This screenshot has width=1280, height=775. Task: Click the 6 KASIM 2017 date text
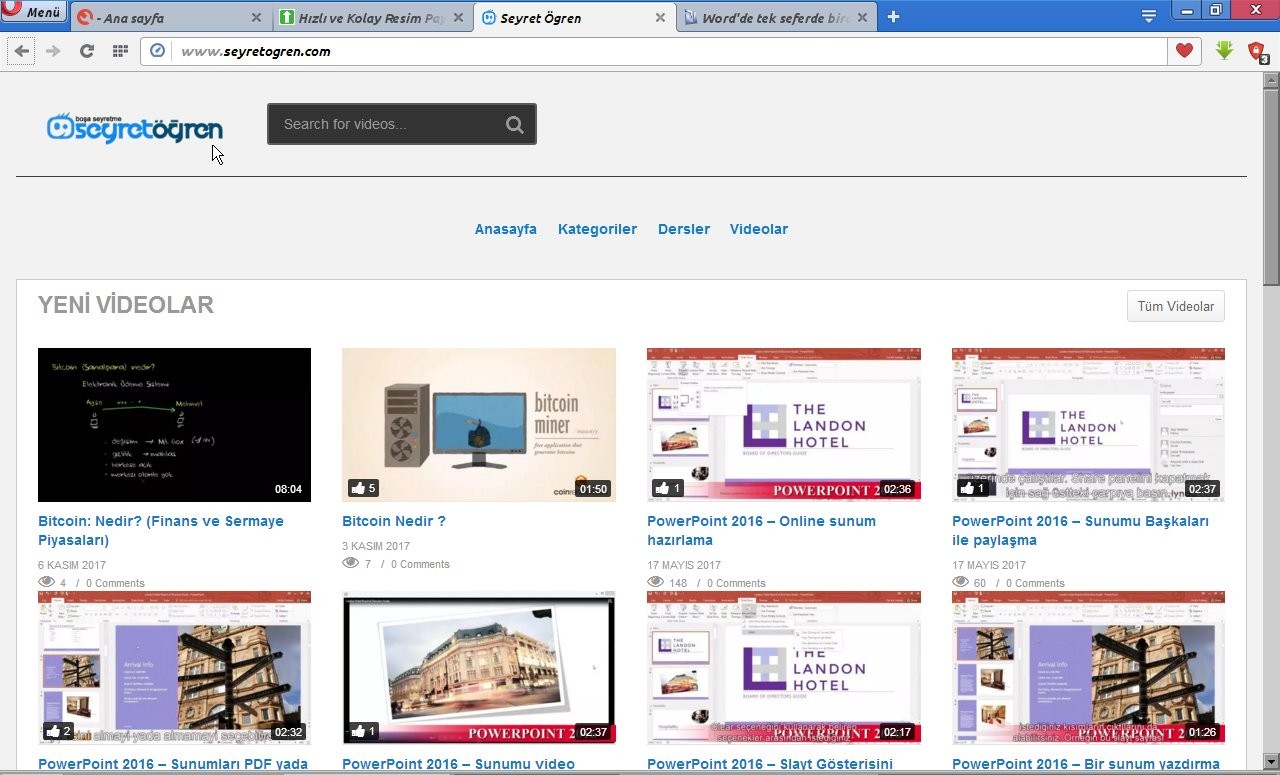coord(72,565)
